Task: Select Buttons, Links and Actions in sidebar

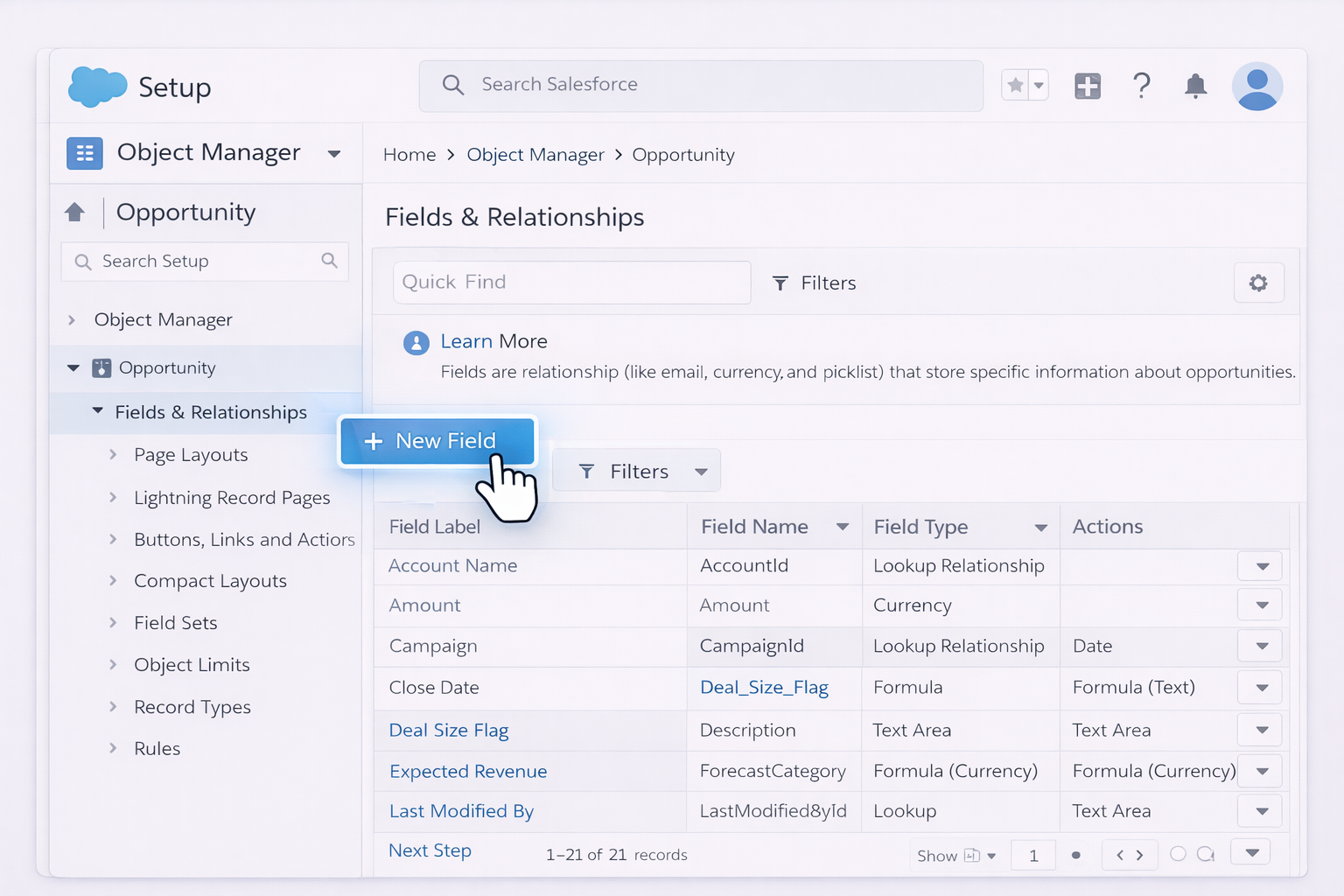Action: (244, 540)
